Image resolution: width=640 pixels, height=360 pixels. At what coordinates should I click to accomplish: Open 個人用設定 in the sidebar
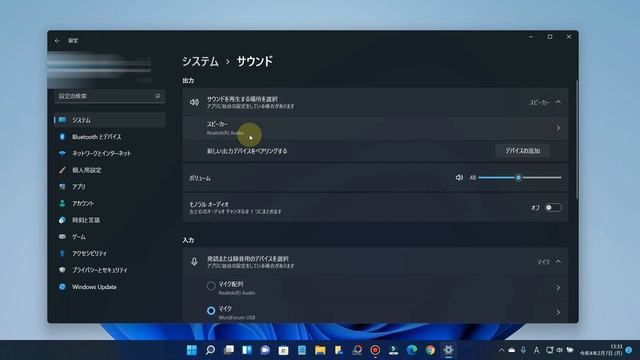(x=110, y=170)
